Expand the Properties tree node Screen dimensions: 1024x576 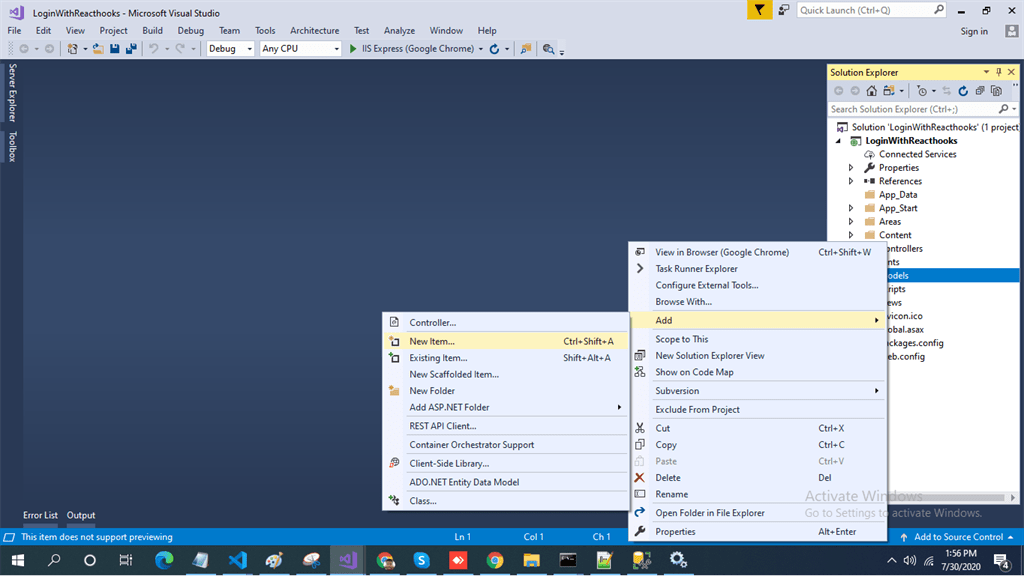[851, 168]
